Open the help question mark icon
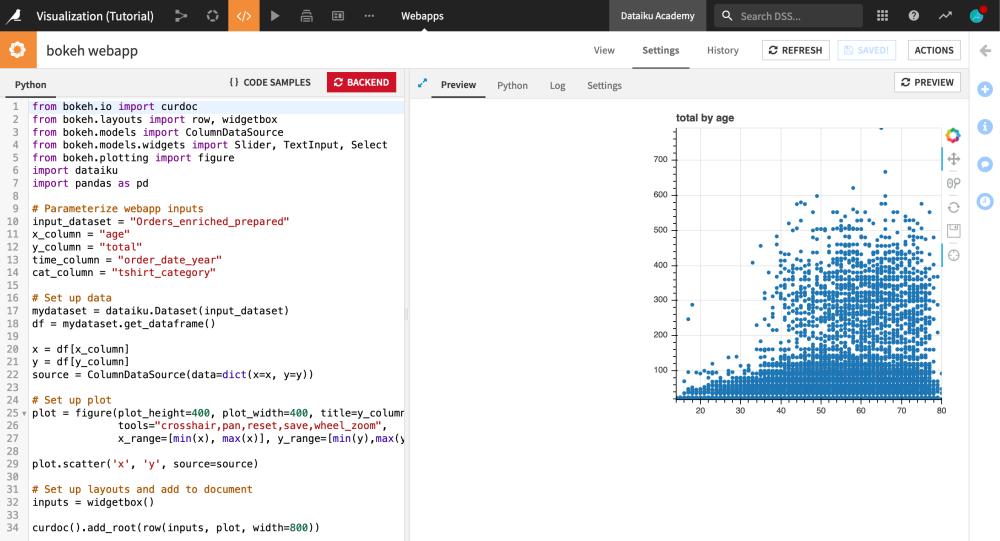This screenshot has height=541, width=1000. click(x=914, y=16)
